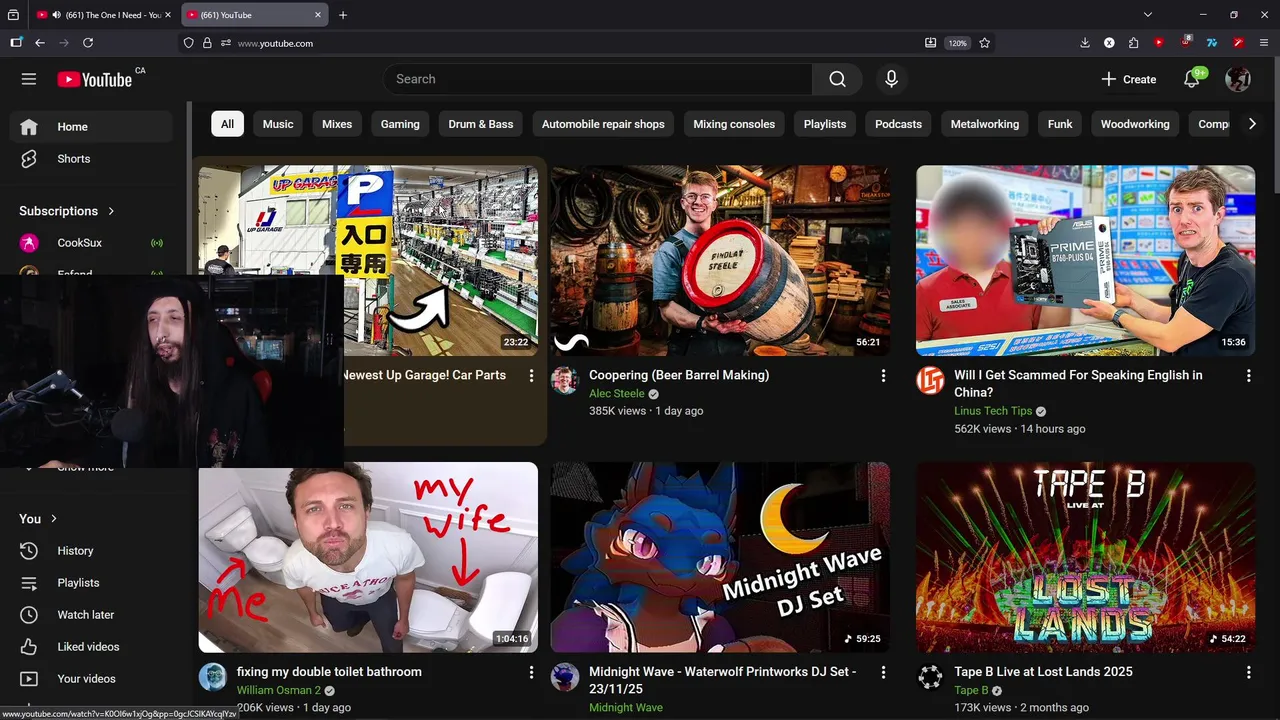The width and height of the screenshot is (1280, 720).
Task: Open options for Coopering video
Action: coord(883,376)
